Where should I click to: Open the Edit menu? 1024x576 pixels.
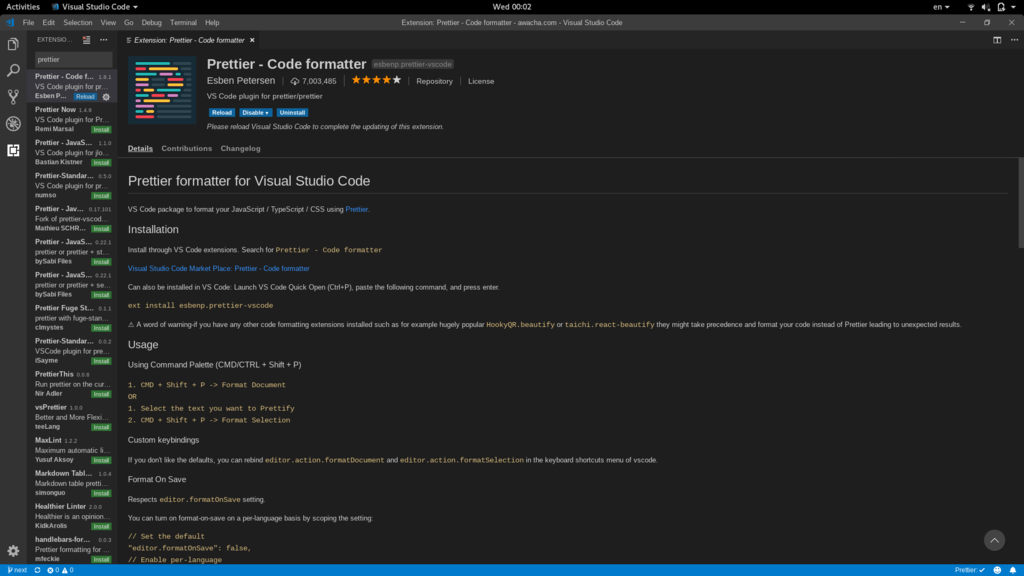point(48,22)
